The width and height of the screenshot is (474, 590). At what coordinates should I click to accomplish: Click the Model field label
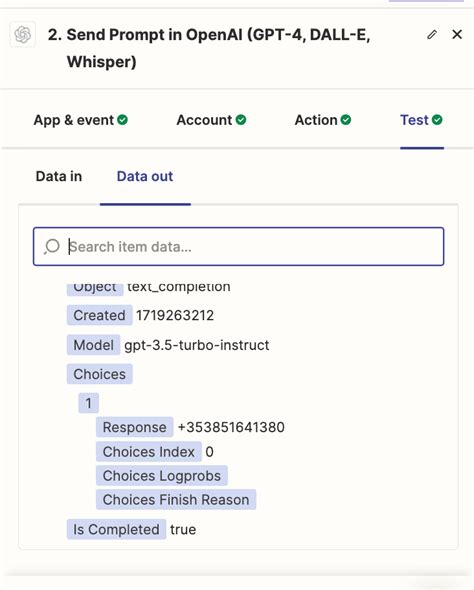click(93, 345)
